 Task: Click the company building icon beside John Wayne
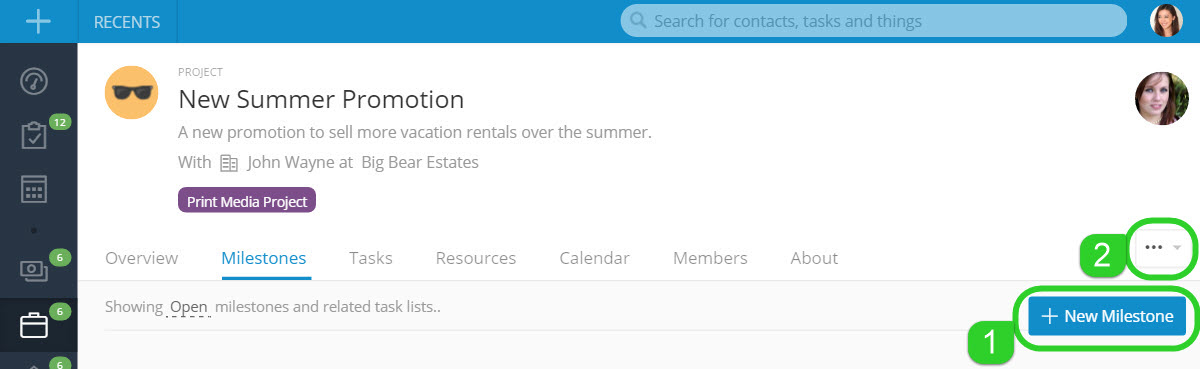click(229, 162)
